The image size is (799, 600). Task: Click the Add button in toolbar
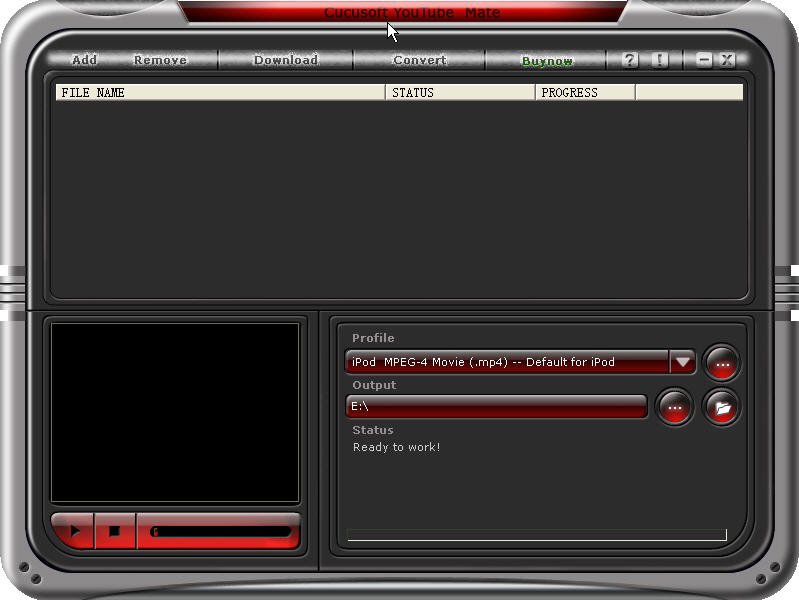tap(84, 60)
